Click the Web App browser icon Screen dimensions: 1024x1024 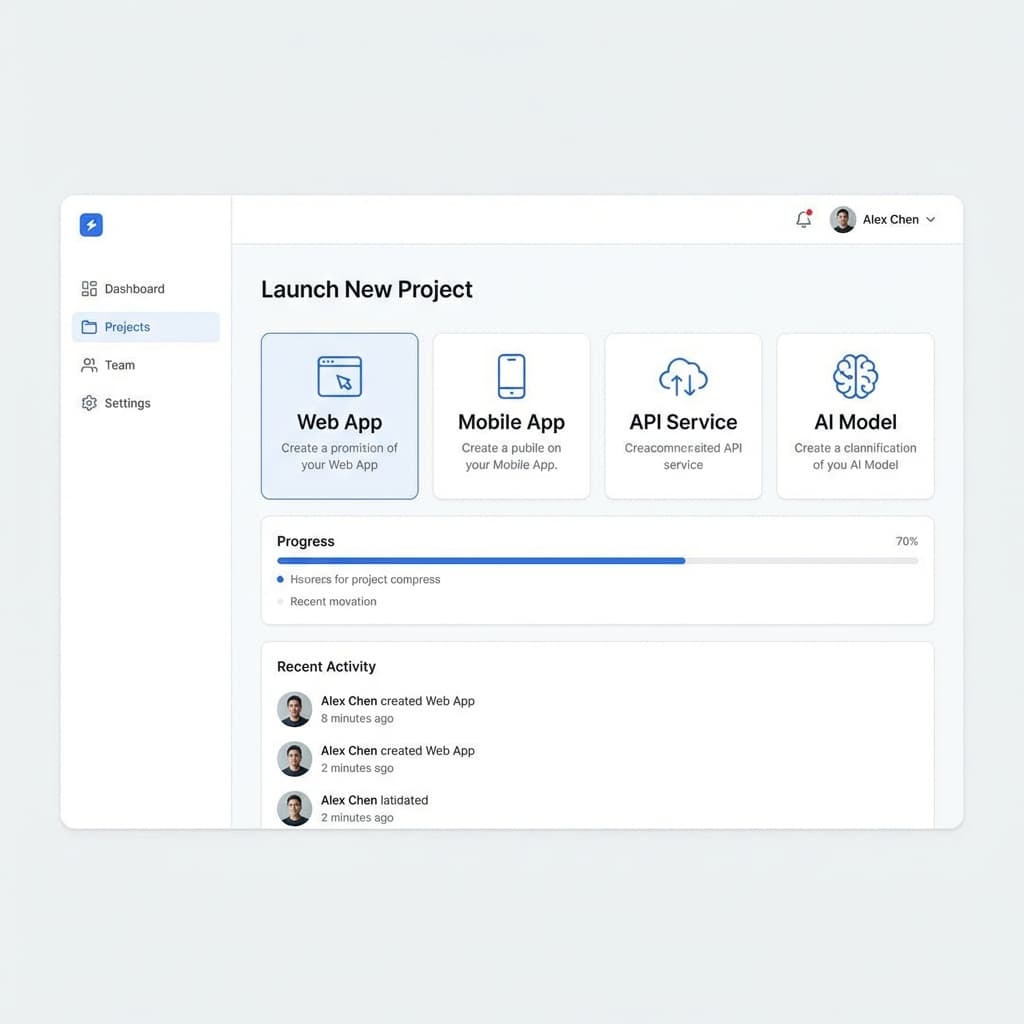pos(339,375)
